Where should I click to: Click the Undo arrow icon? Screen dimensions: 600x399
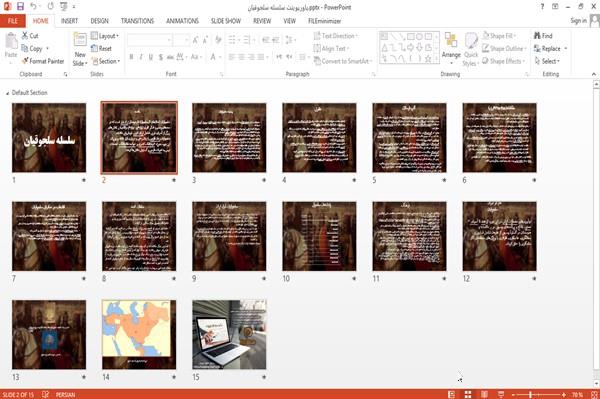pos(33,7)
